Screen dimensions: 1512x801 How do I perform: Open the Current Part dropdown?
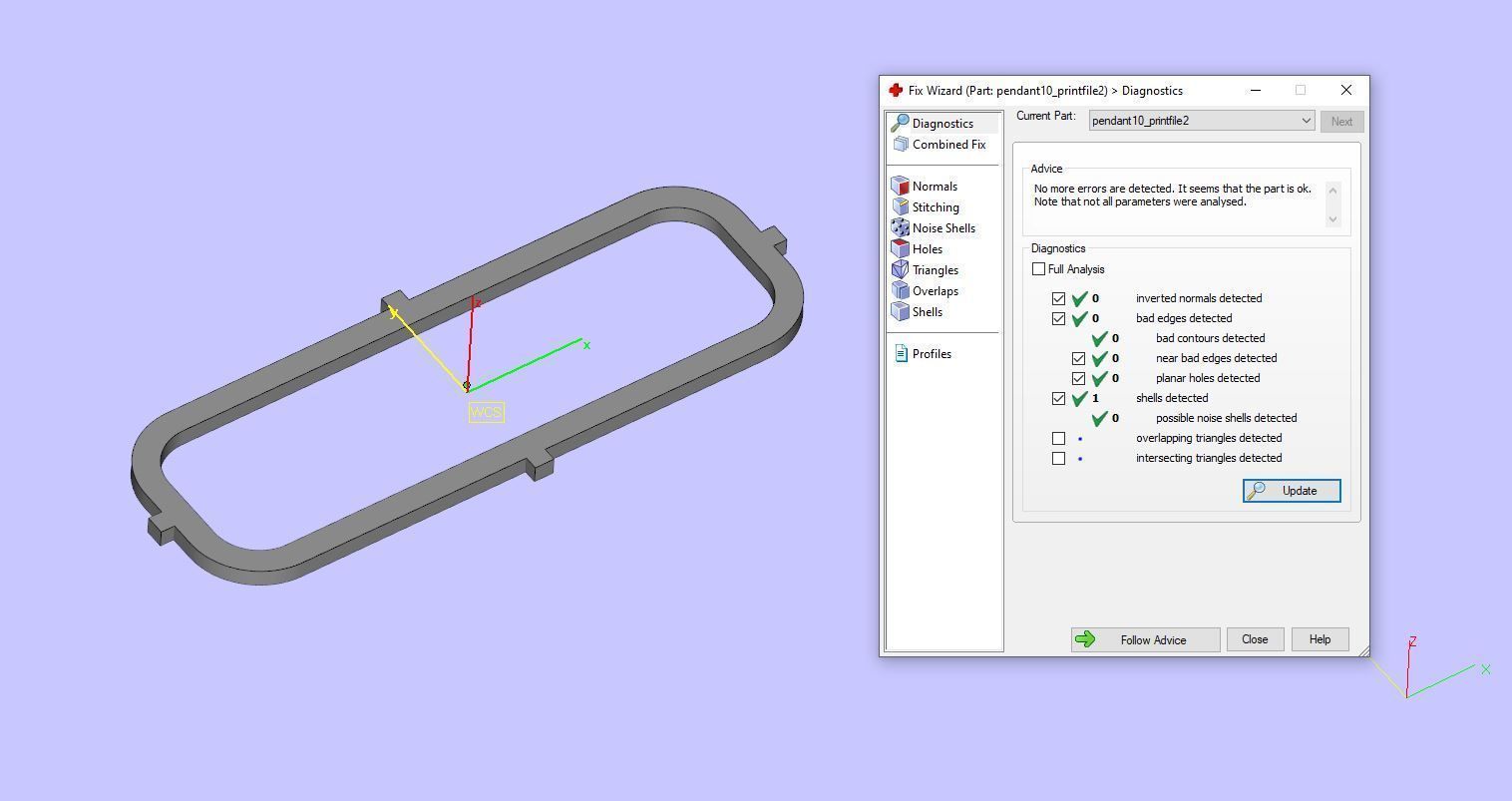[1202, 121]
